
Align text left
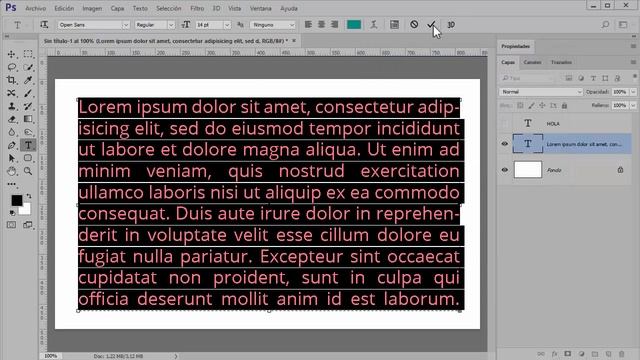(x=308, y=25)
